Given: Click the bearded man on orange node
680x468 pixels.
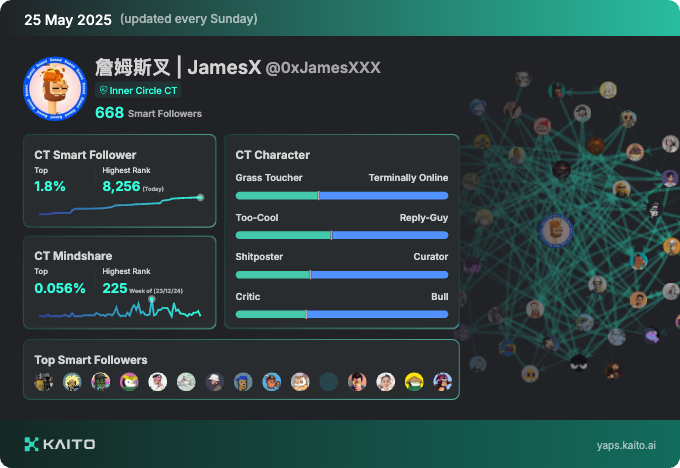Looking at the screenshot, I should [x=638, y=299].
